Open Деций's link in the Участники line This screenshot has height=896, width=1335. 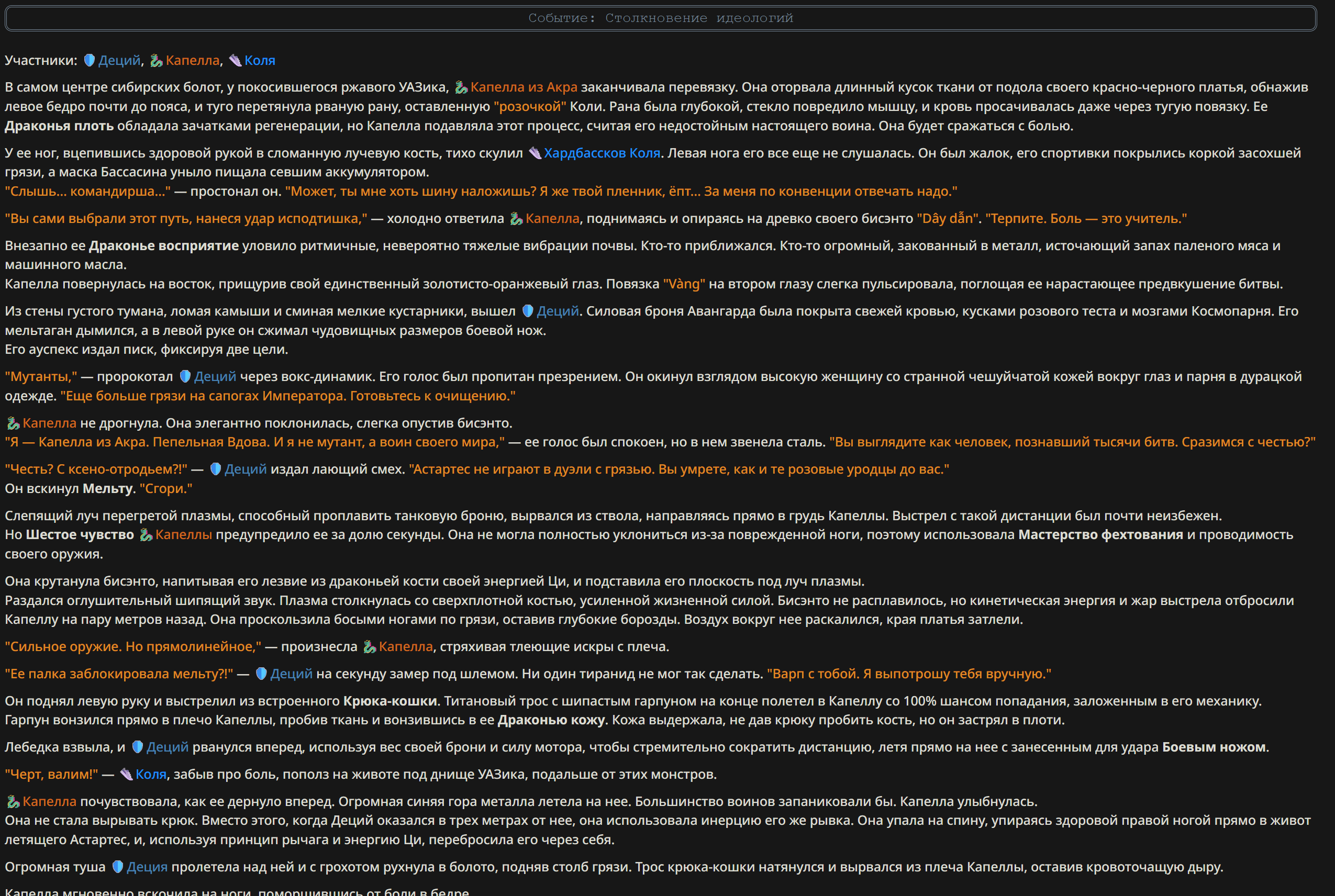point(119,60)
